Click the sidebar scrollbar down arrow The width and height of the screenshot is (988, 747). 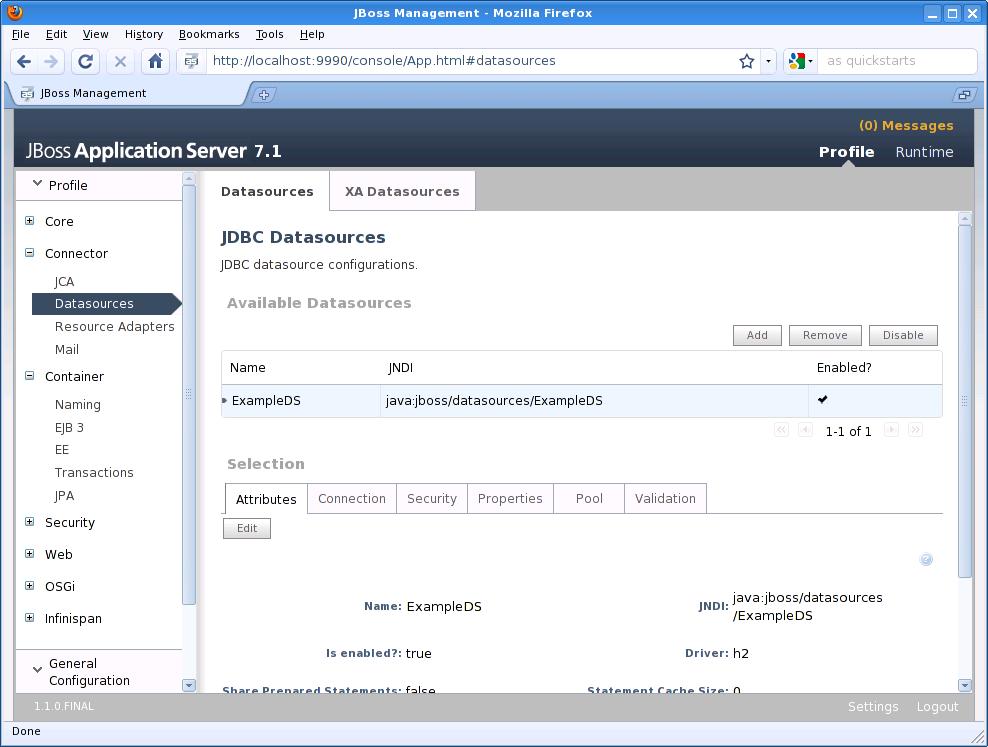(x=188, y=685)
